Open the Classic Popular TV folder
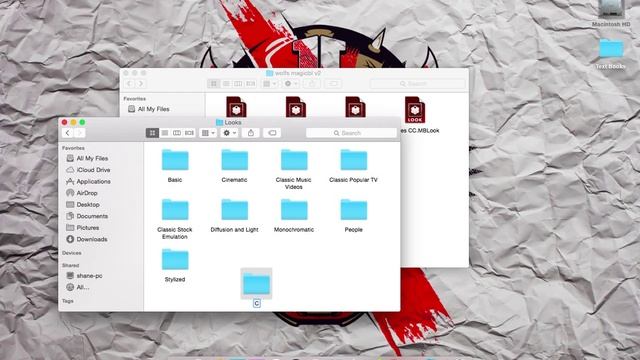 353,160
